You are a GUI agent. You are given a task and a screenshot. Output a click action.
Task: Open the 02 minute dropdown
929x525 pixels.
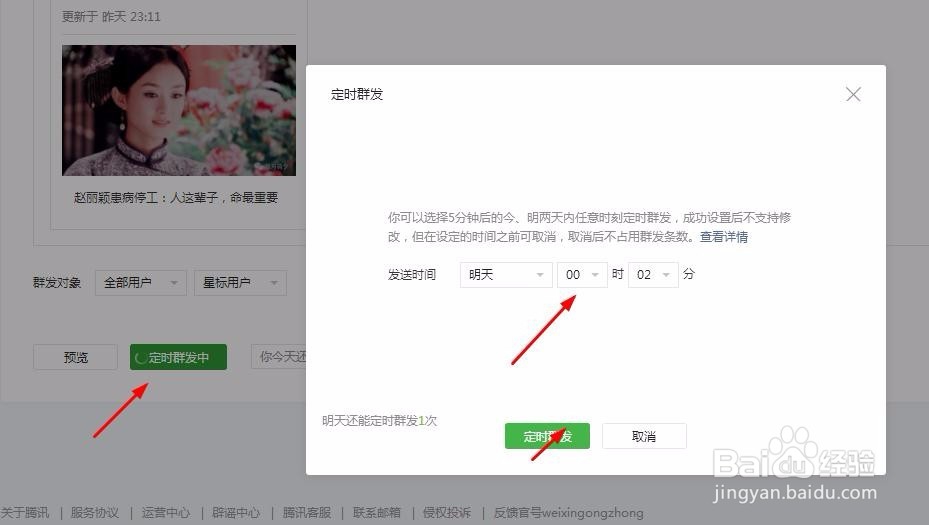pyautogui.click(x=653, y=275)
